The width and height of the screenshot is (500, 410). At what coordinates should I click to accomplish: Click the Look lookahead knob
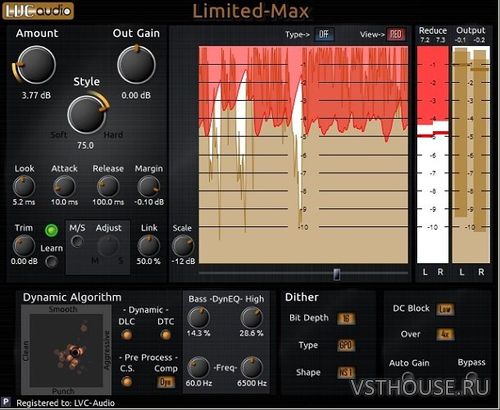coord(24,187)
